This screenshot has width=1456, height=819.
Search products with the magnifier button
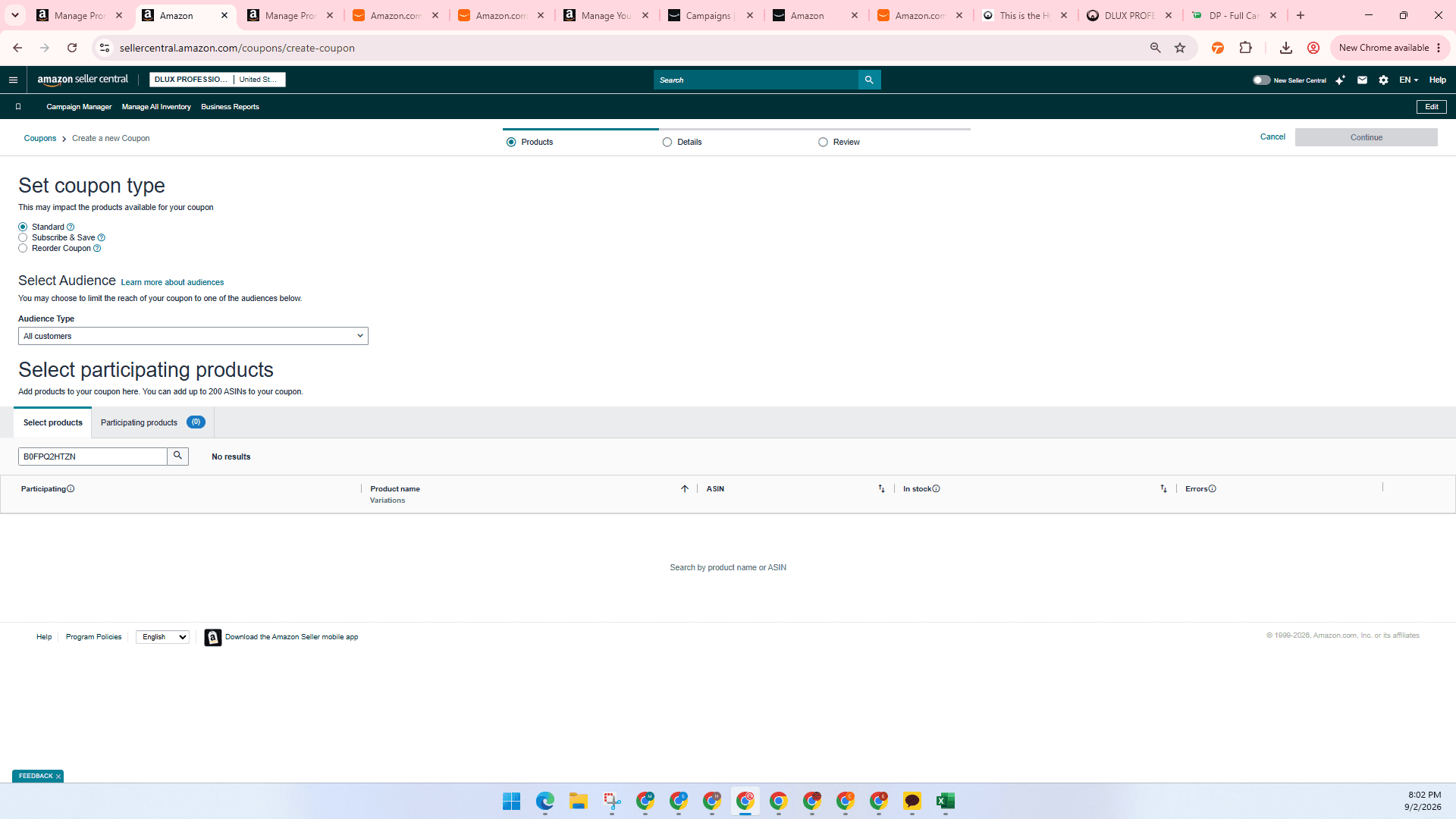coord(177,456)
